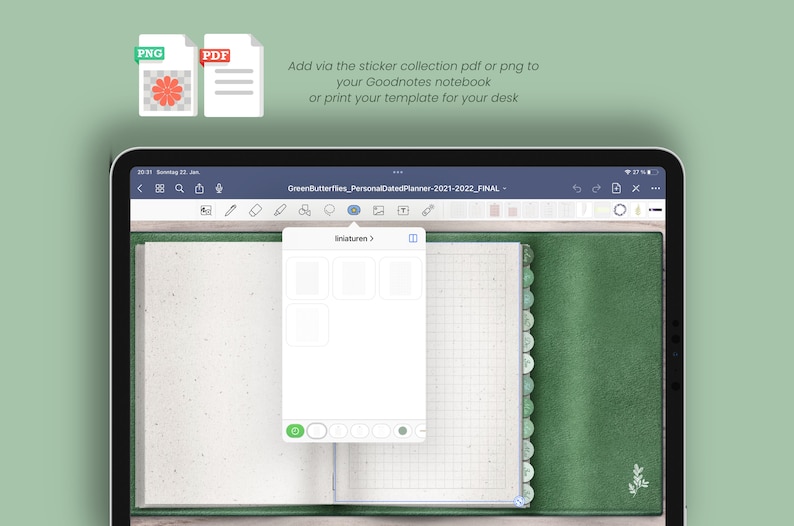The height and width of the screenshot is (526, 794).
Task: Select the Laser pointer tool
Action: [x=428, y=210]
